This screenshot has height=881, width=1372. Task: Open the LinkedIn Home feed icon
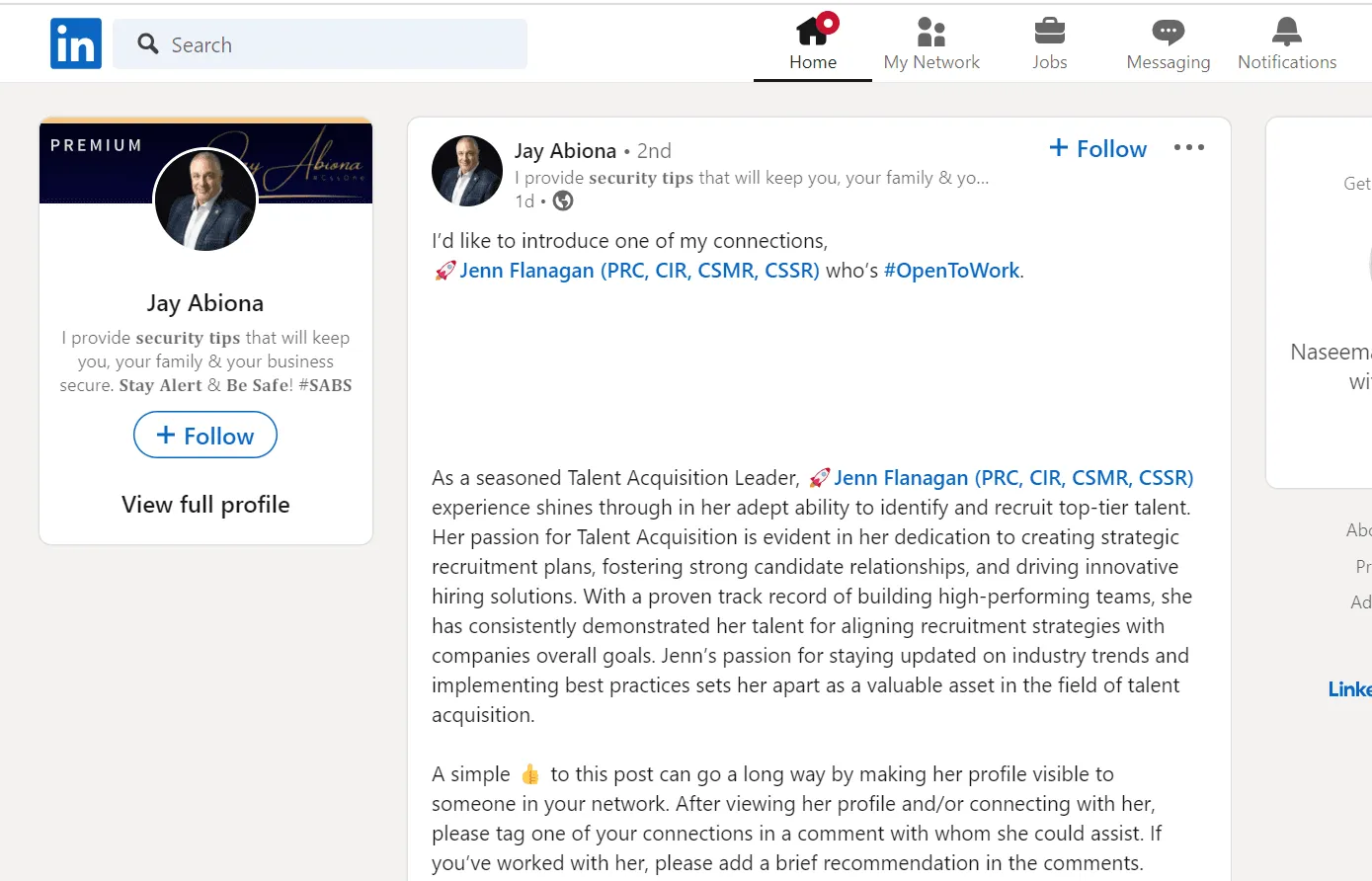coord(812,32)
